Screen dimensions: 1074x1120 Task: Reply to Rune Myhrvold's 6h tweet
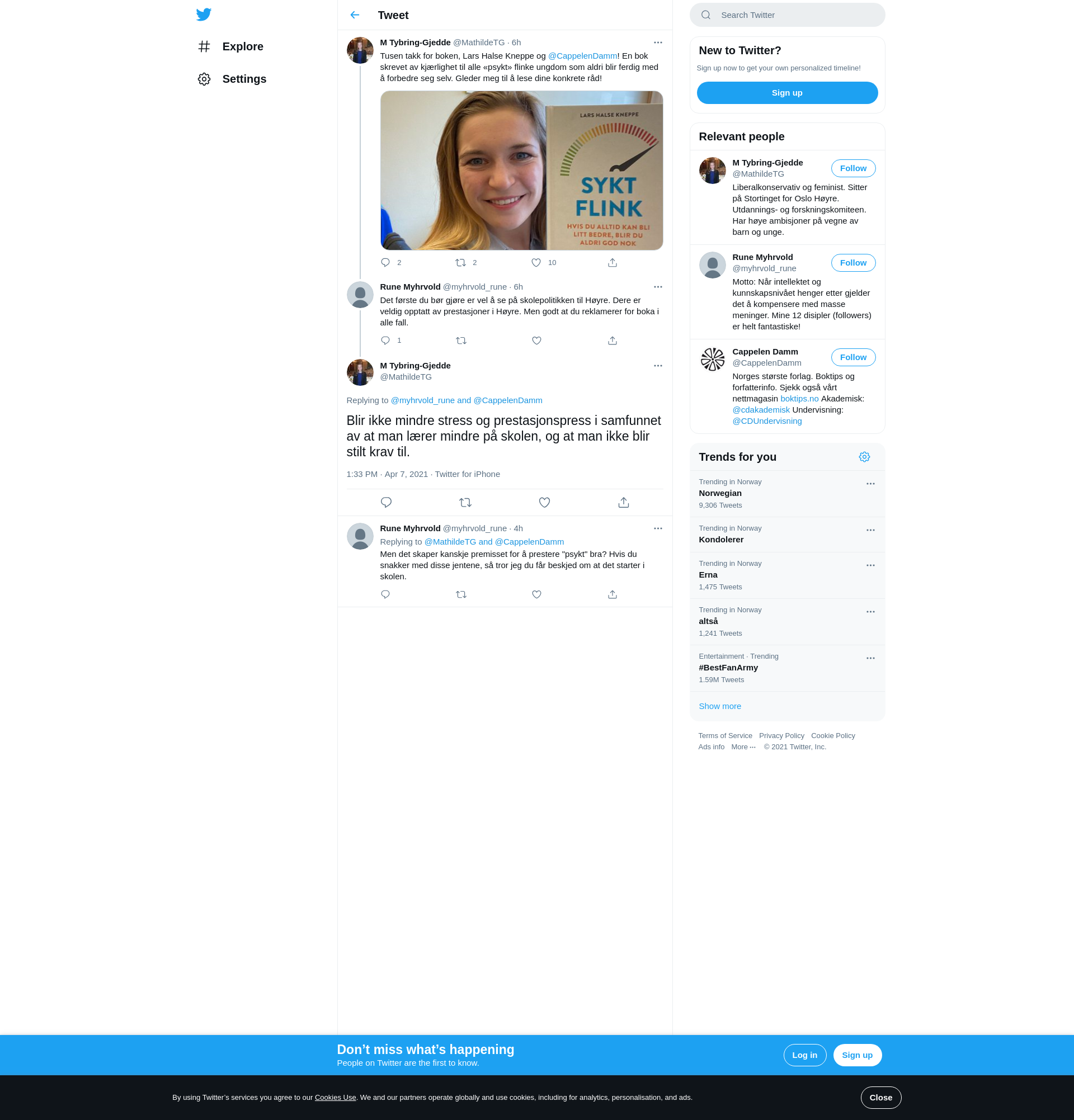click(385, 341)
